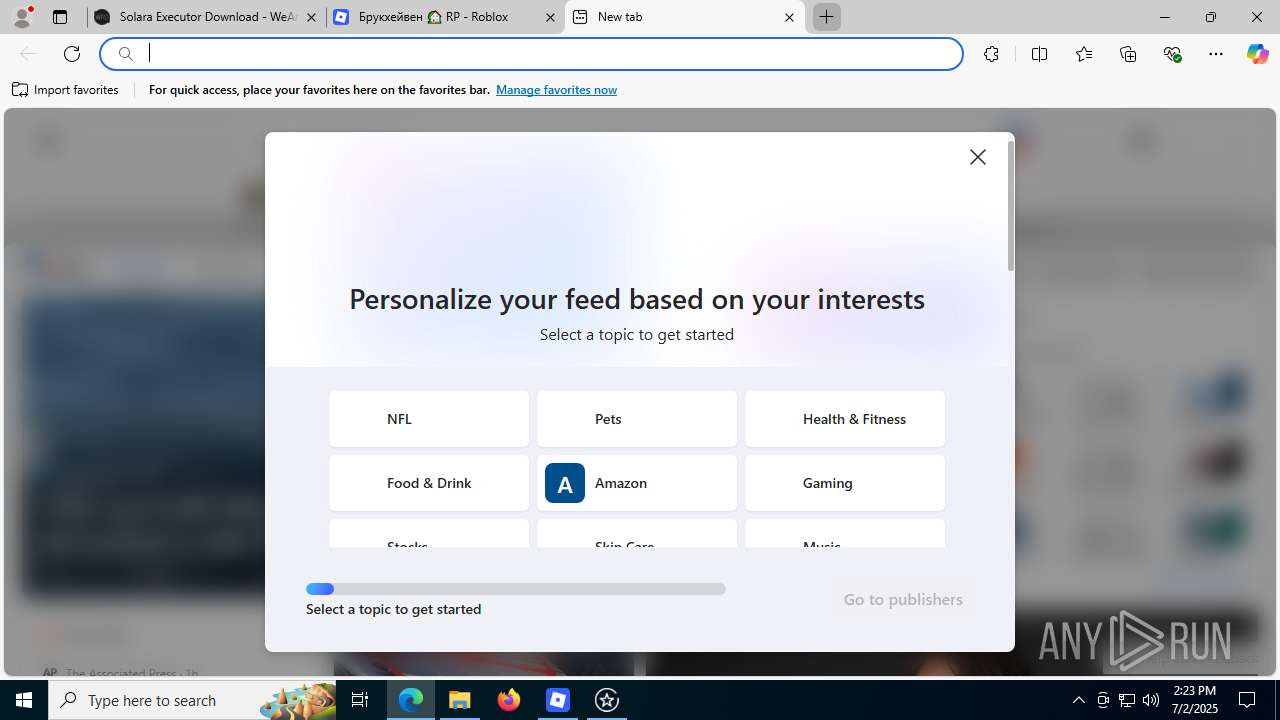
Task: Select the Pets topic
Action: (637, 419)
